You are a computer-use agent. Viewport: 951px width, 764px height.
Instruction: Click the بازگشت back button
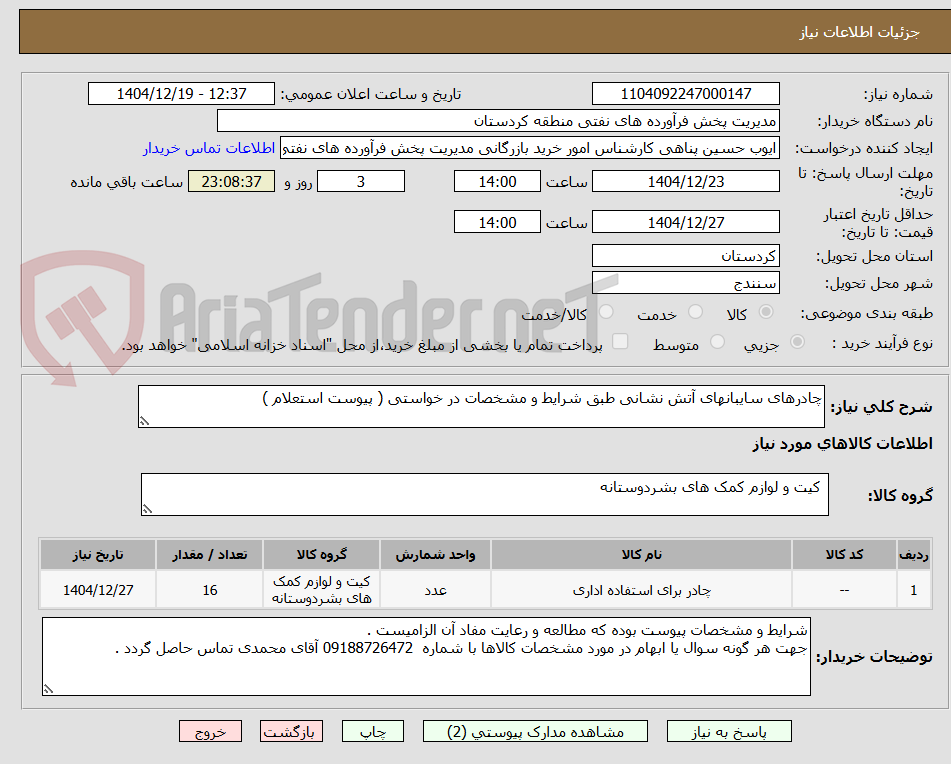click(291, 731)
